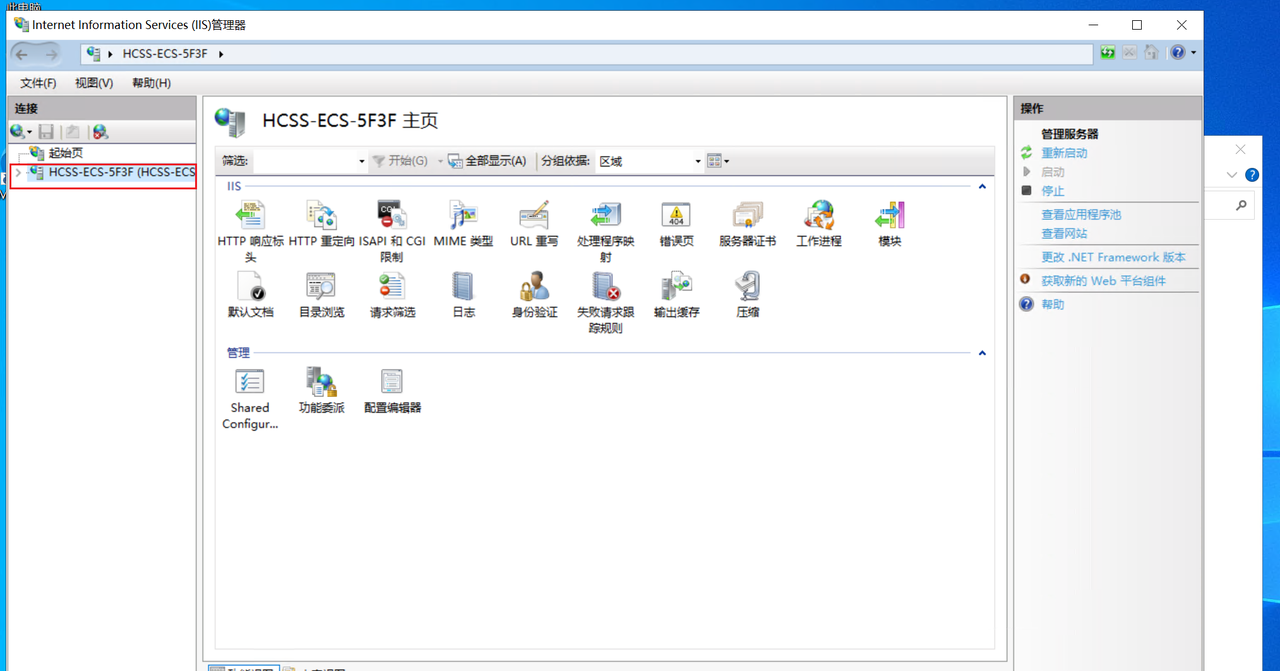Open the 文件(F) menu
The image size is (1280, 671).
(38, 83)
